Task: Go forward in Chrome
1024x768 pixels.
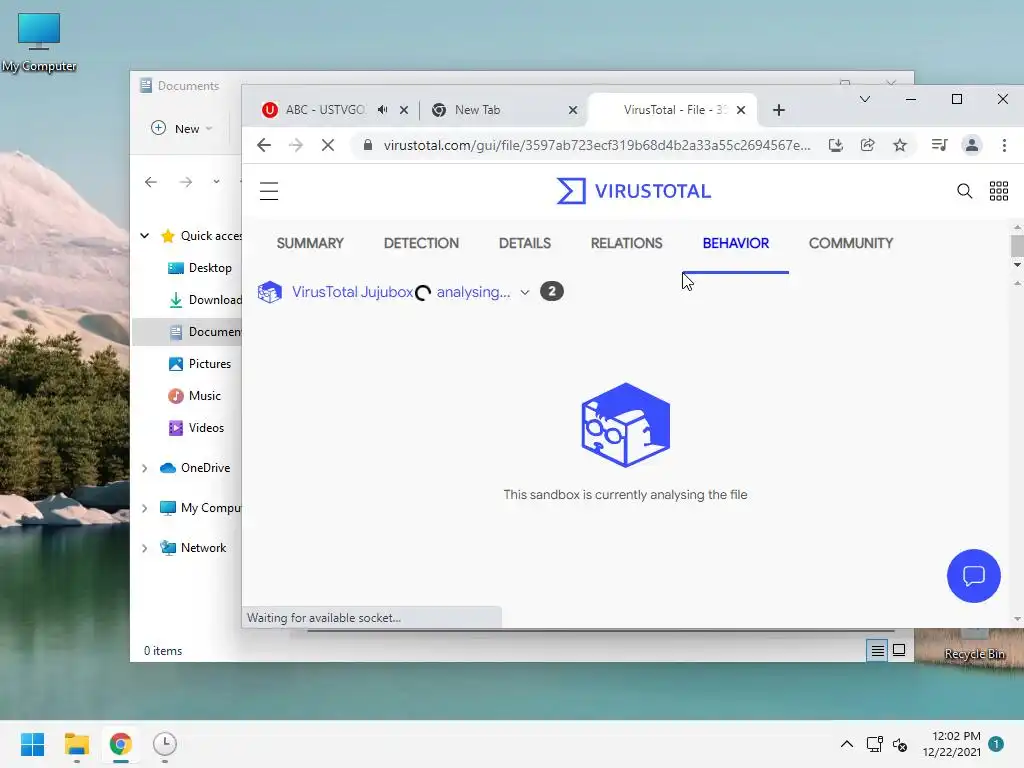Action: 296,145
